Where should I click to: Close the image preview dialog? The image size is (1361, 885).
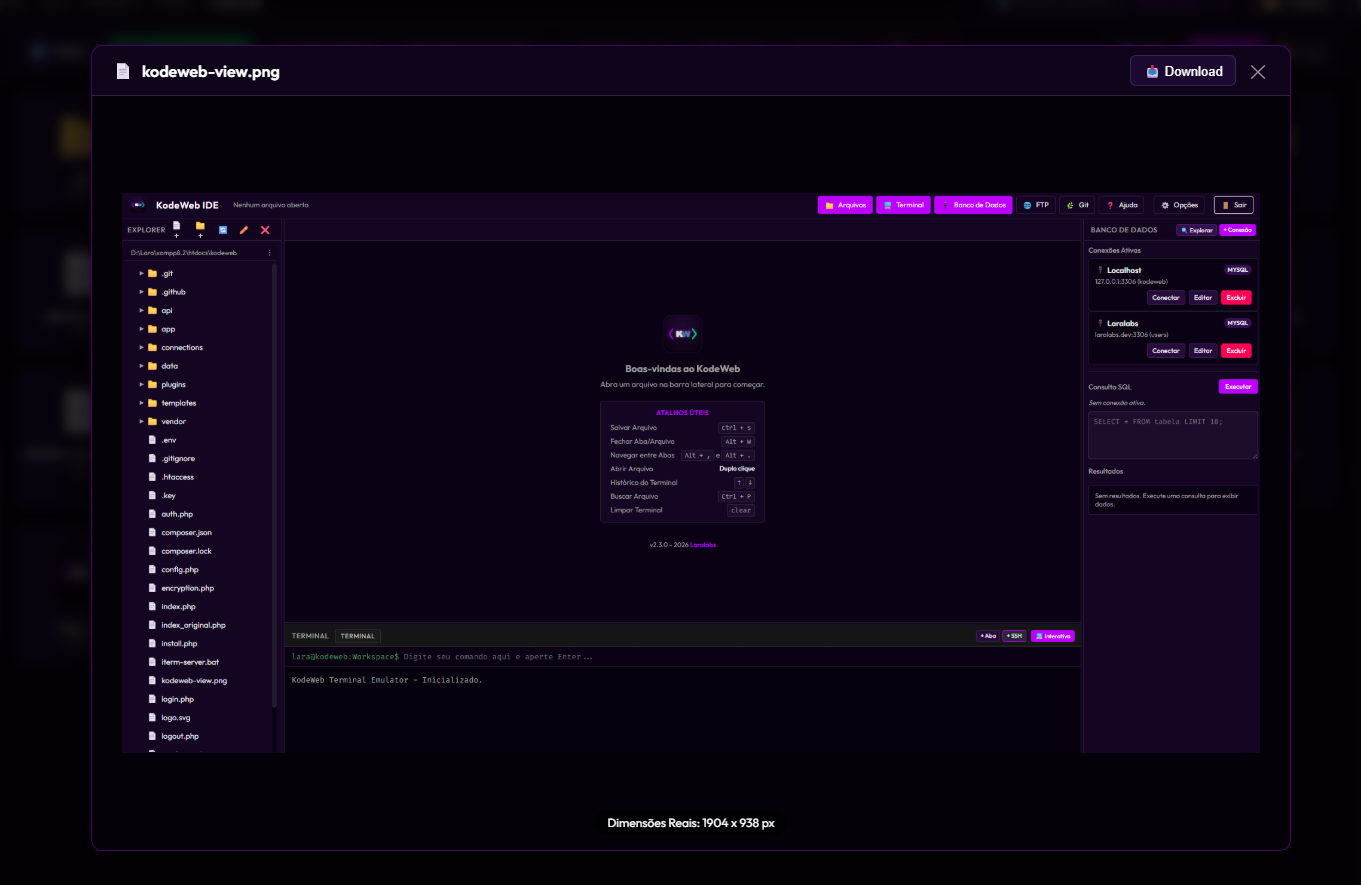[x=1258, y=72]
